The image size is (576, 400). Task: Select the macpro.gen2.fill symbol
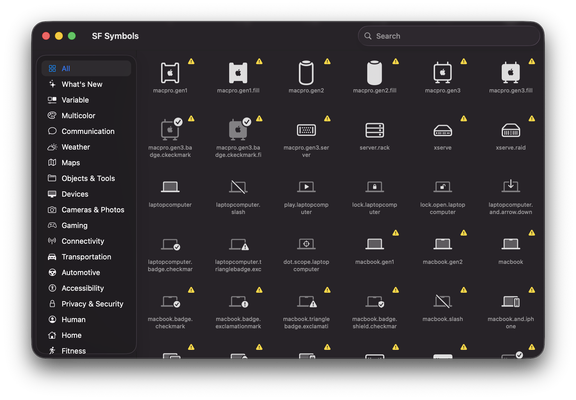374,73
